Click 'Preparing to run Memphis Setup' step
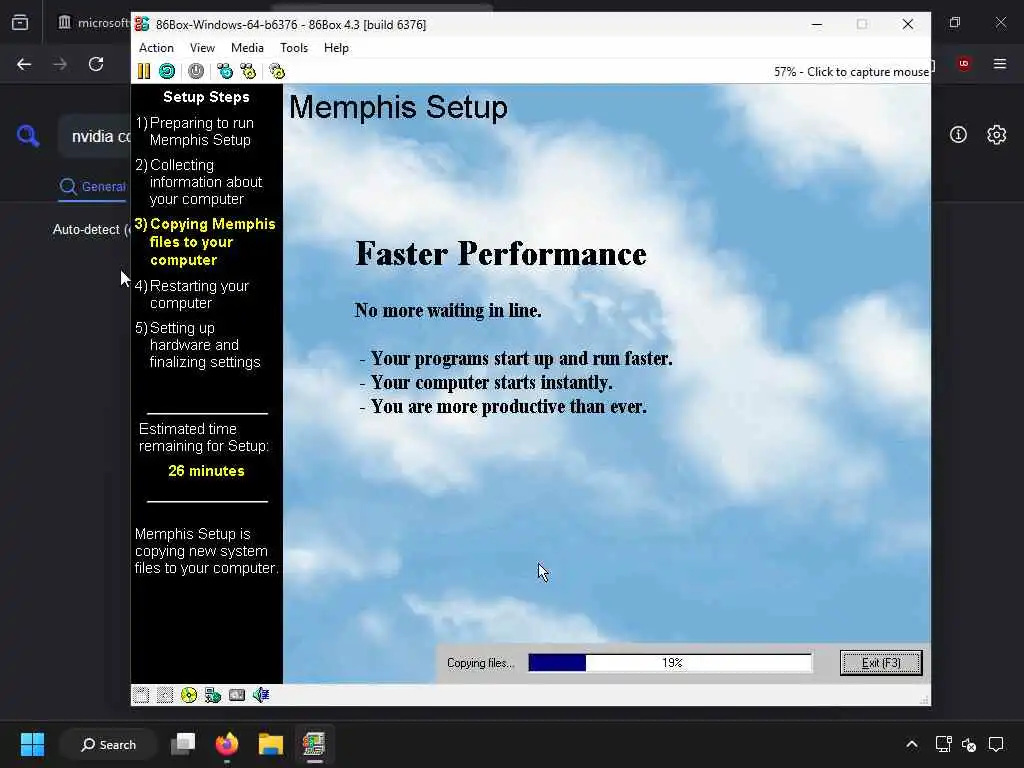 click(x=195, y=131)
